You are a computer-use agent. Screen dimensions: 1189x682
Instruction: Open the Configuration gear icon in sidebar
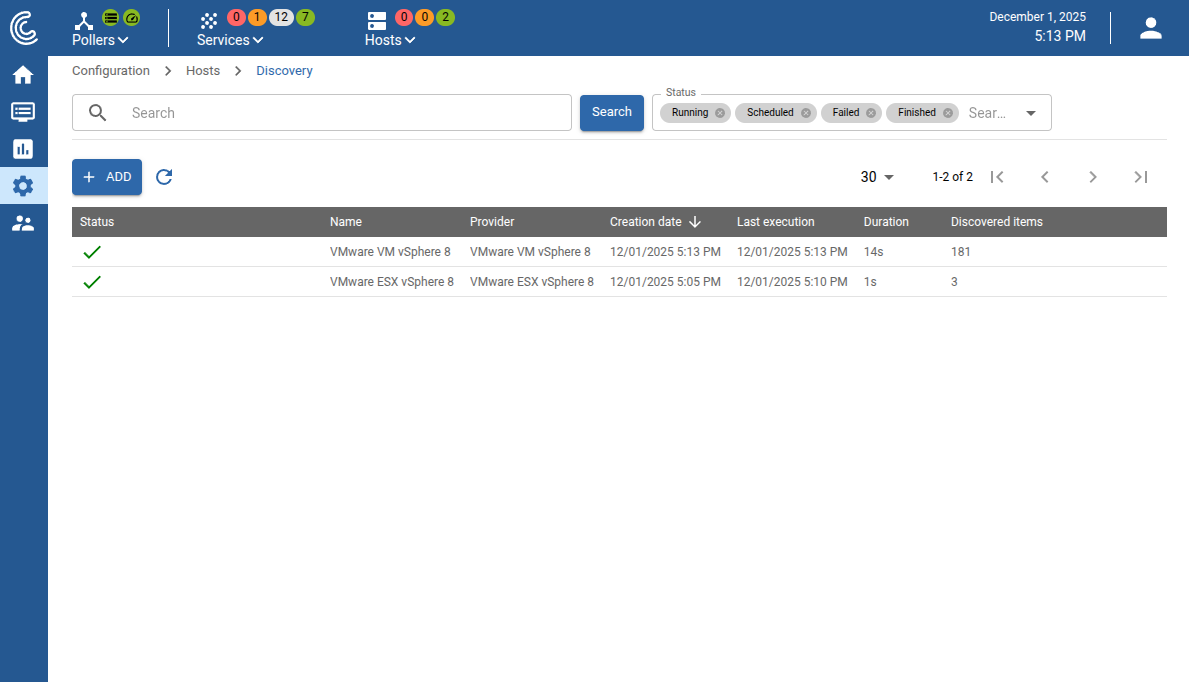[x=23, y=186]
